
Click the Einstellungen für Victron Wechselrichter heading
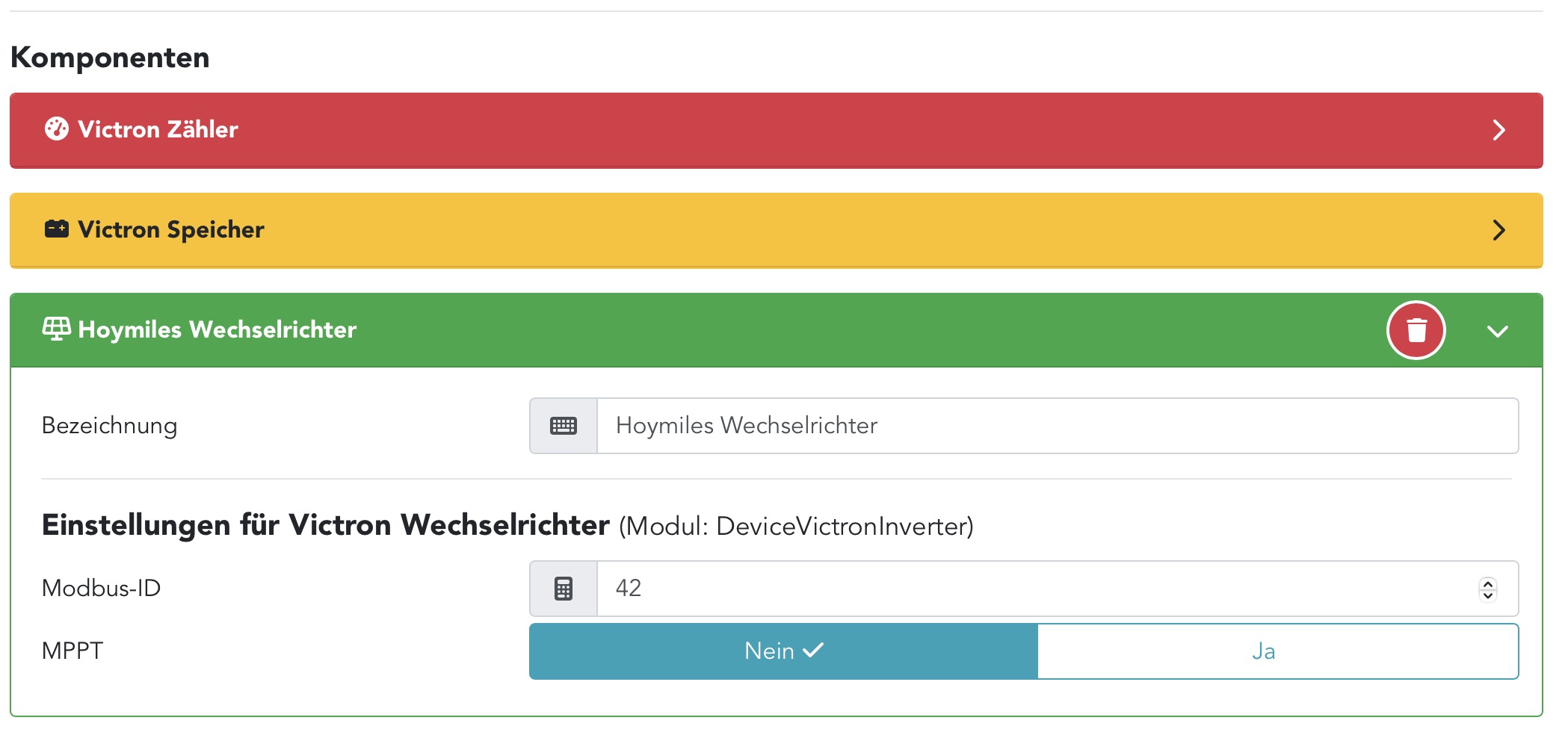click(326, 525)
